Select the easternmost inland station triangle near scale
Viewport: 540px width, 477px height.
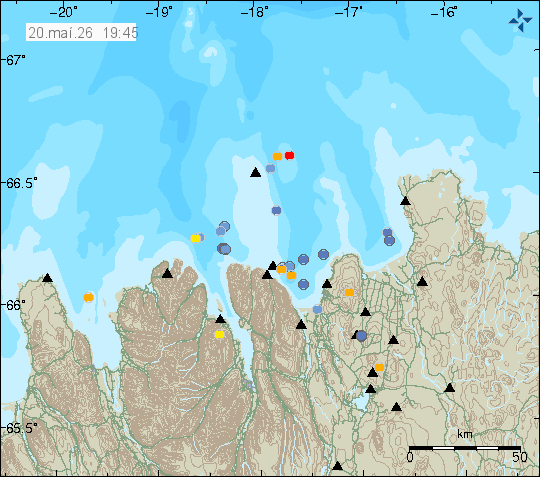click(x=449, y=388)
